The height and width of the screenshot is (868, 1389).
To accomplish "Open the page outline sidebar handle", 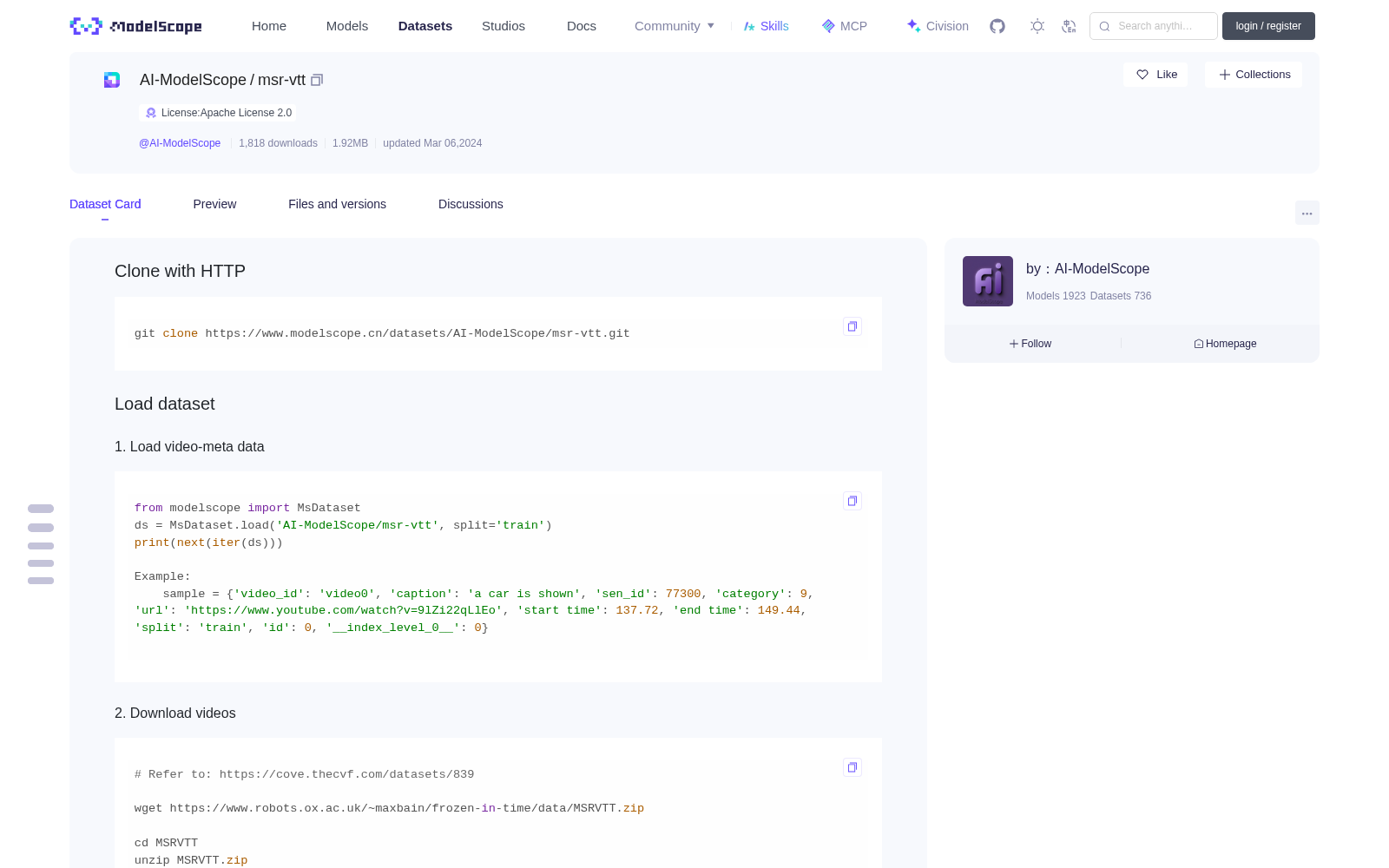I will point(41,544).
